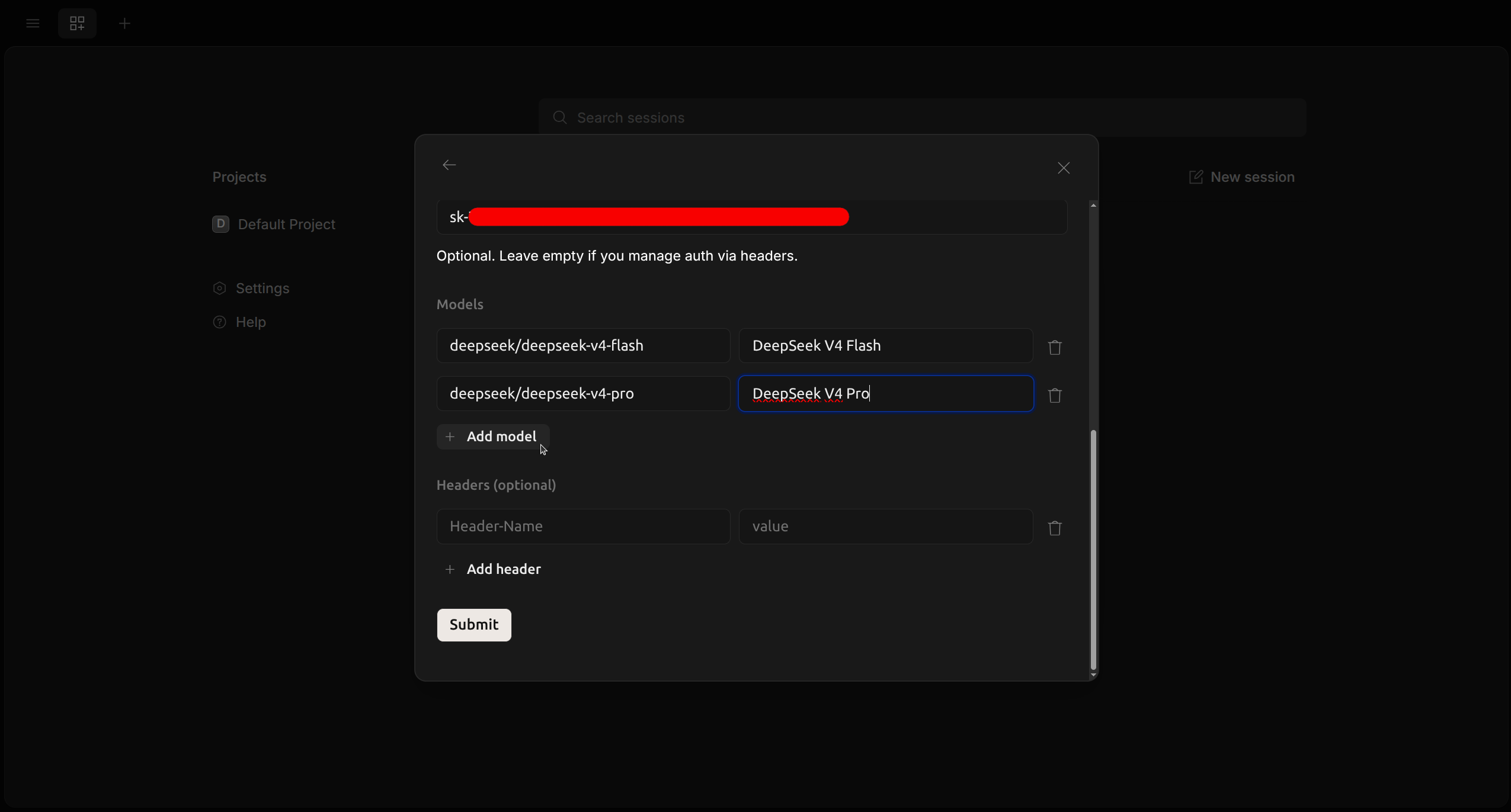The height and width of the screenshot is (812, 1511).
Task: Open Default Project in sidebar
Action: [x=274, y=224]
